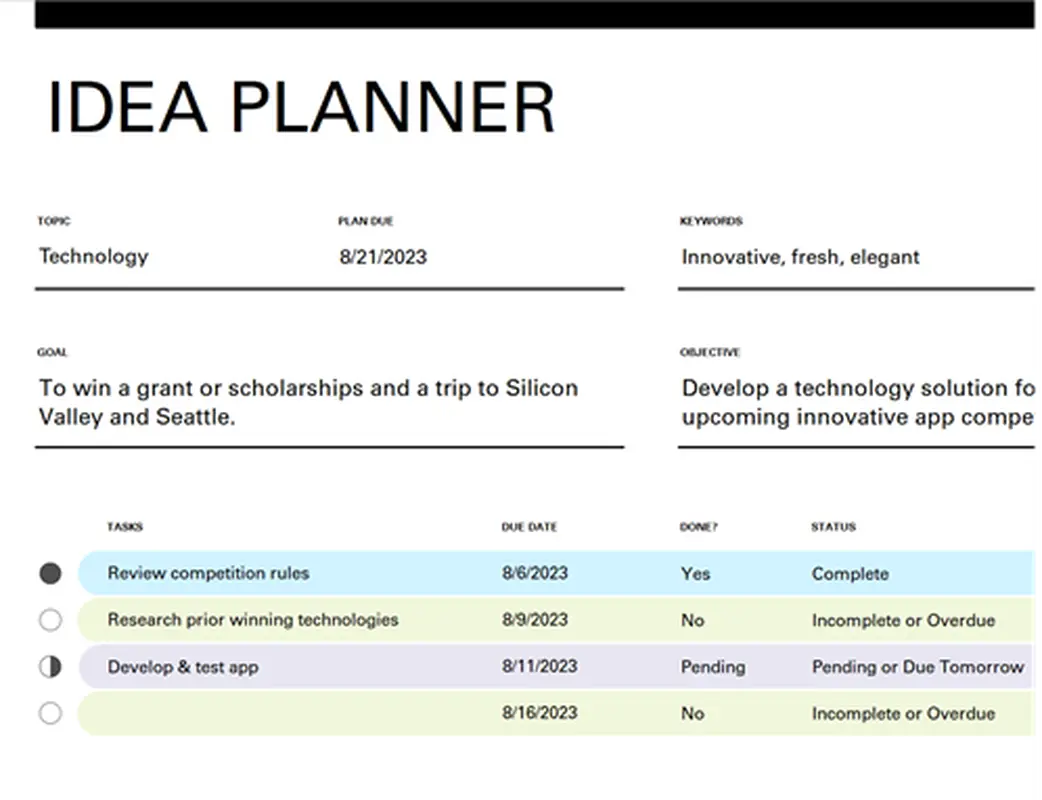
Task: Click the goal text about Silicon Valley
Action: (308, 402)
